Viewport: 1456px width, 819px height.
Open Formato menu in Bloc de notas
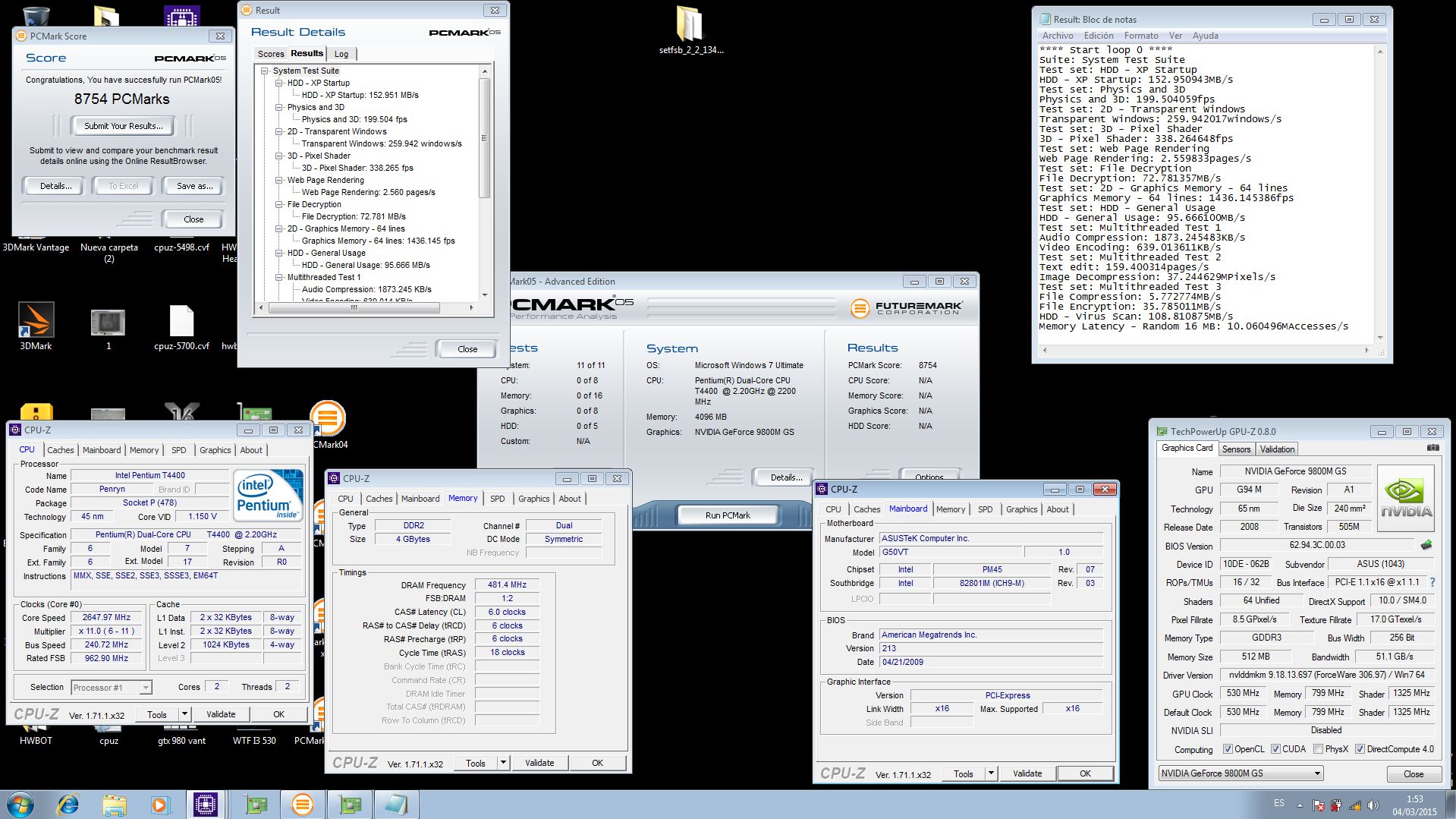tap(1140, 36)
